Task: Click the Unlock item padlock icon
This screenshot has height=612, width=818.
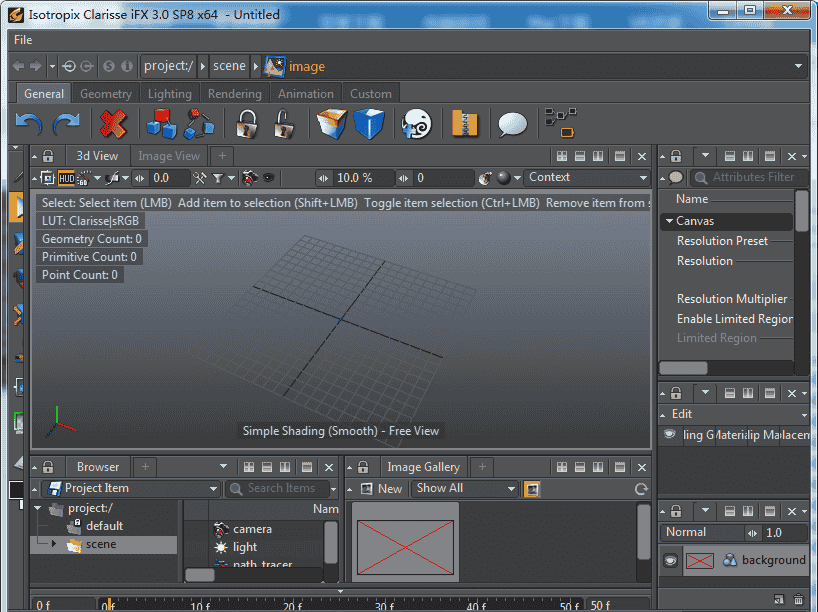Action: point(283,122)
